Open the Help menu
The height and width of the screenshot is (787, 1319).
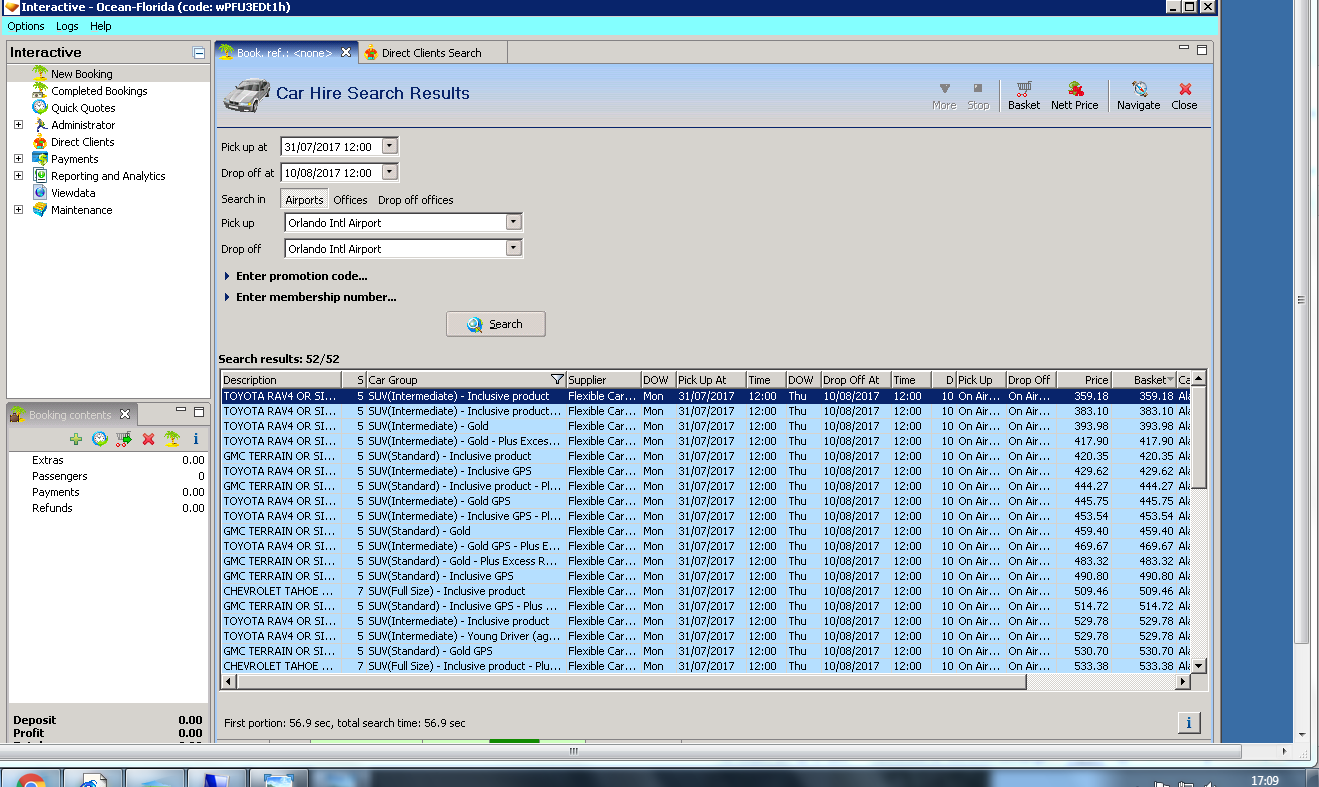pyautogui.click(x=101, y=26)
